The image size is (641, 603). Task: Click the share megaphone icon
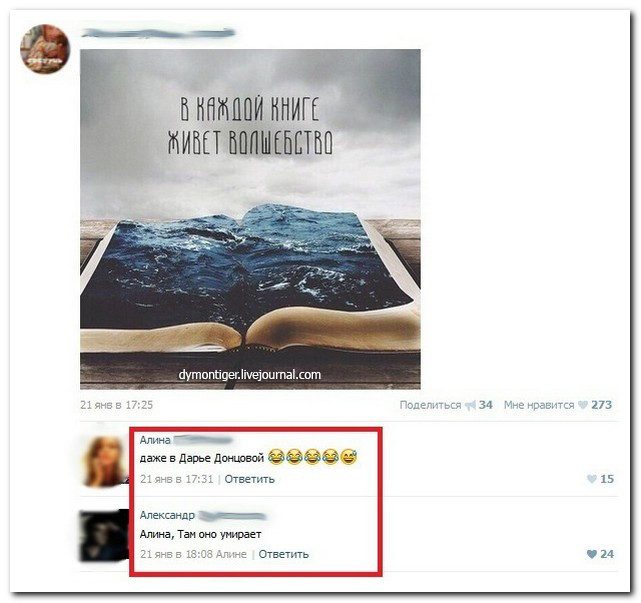coord(471,405)
